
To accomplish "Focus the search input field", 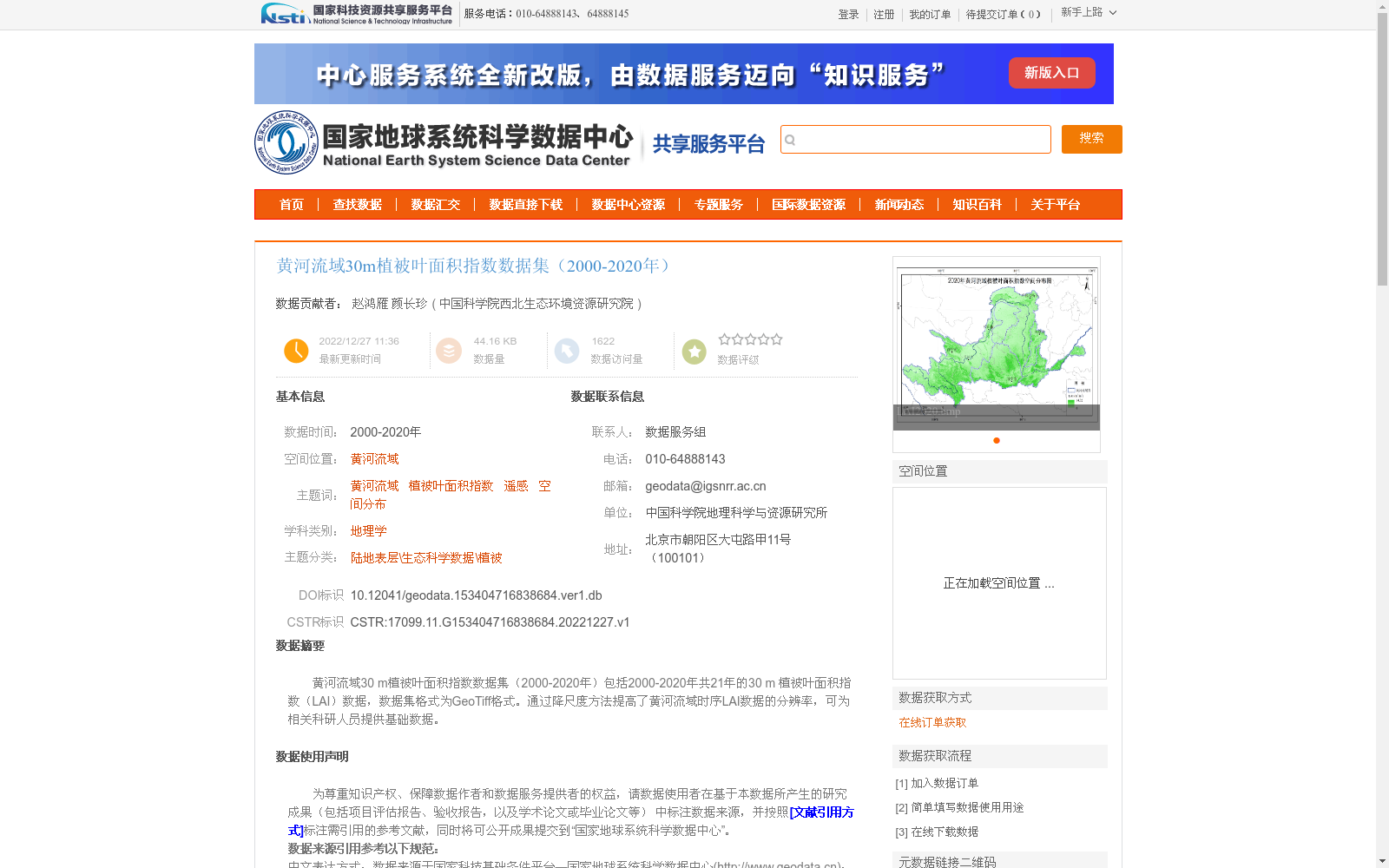I will (x=916, y=139).
